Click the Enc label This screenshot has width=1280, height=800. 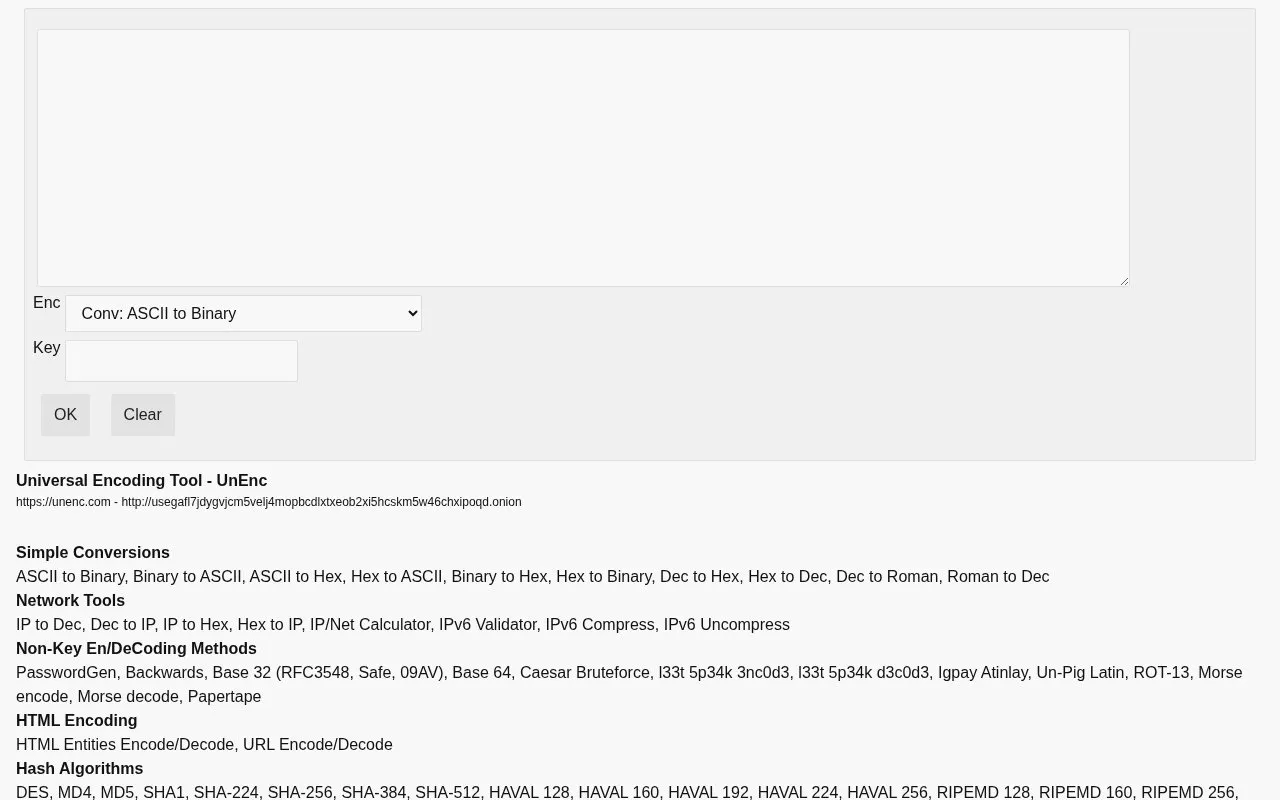pos(46,303)
